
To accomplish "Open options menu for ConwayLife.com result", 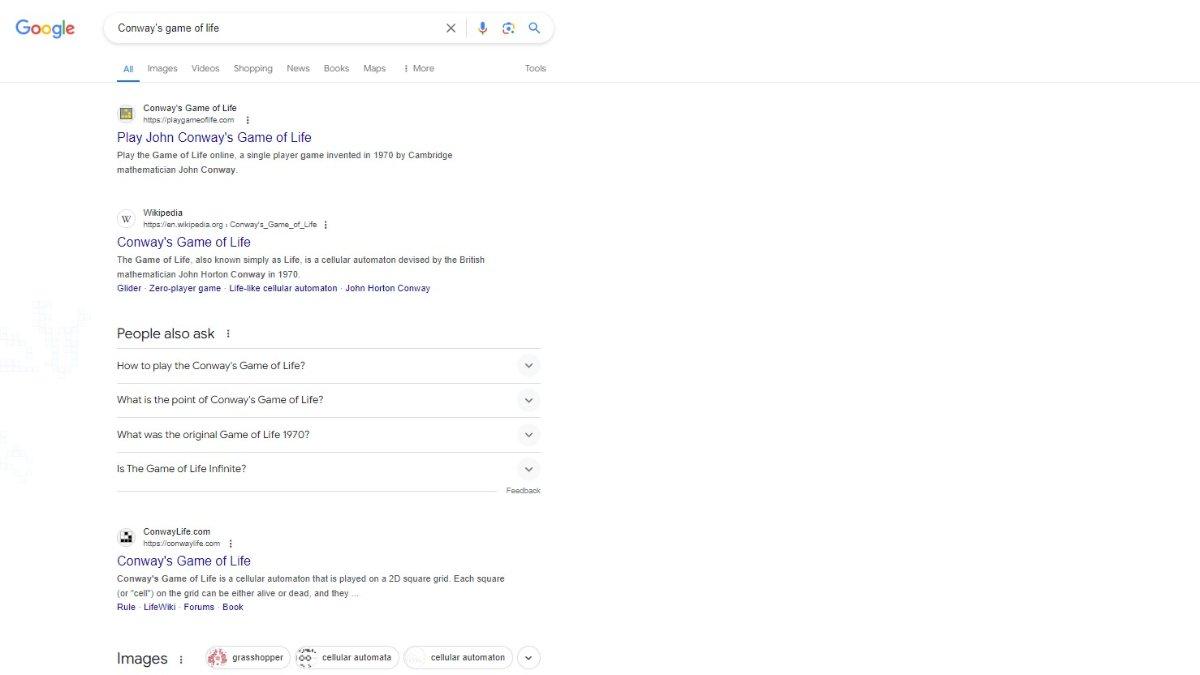I will point(230,544).
